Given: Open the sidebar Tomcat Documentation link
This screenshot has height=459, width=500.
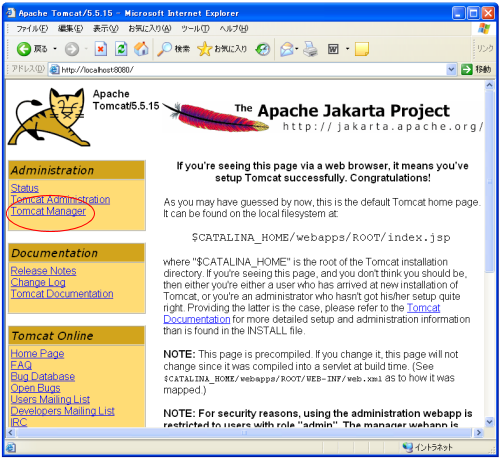Looking at the screenshot, I should (x=62, y=294).
